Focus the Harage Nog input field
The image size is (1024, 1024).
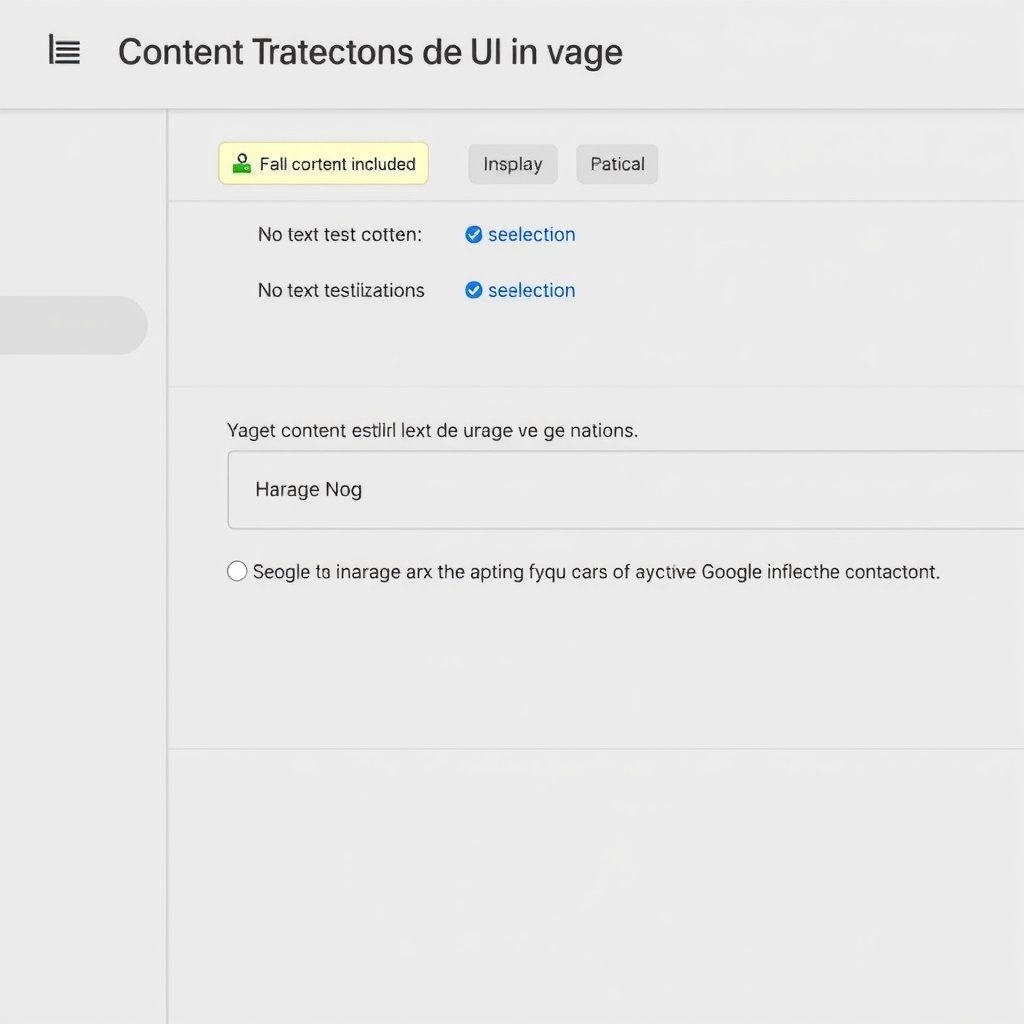pos(626,490)
